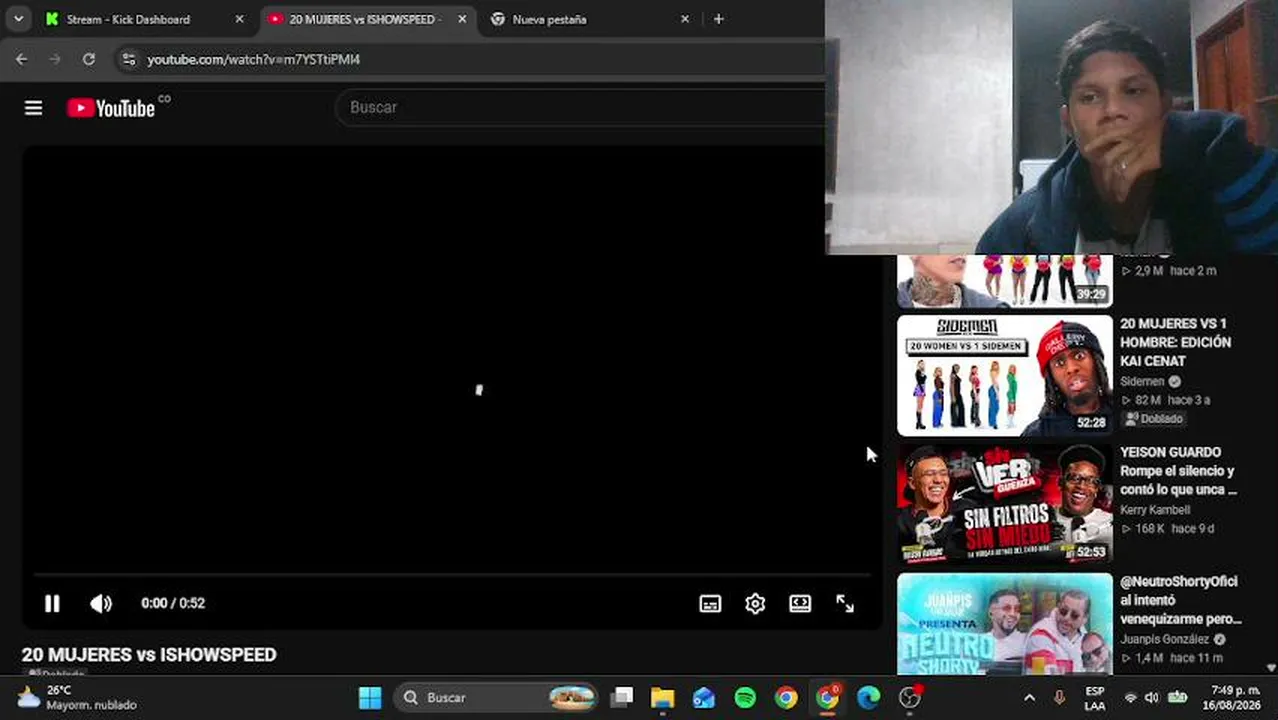This screenshot has width=1278, height=720.
Task: Close the 20 MUJERES vs ISHOWSPEED tab
Action: [462, 19]
